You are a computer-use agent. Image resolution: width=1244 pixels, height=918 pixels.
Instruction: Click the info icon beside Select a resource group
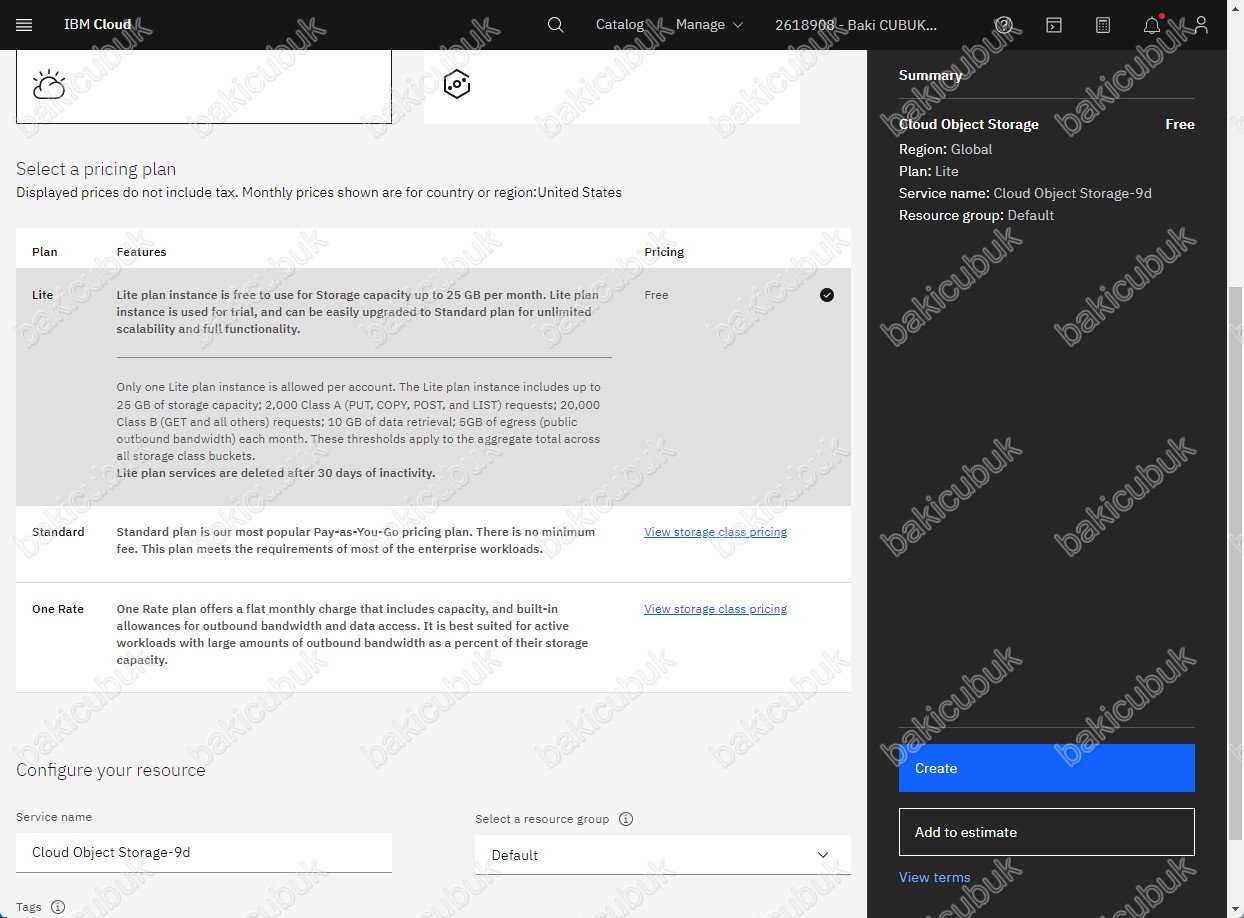click(x=626, y=819)
